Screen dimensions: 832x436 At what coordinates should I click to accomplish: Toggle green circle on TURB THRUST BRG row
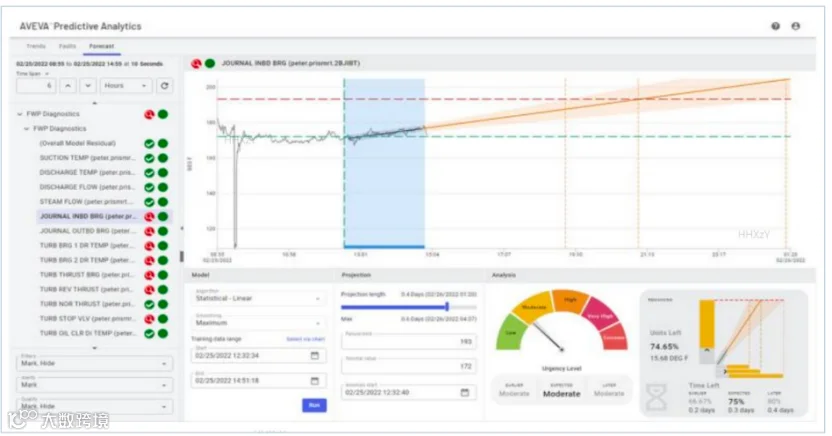(x=163, y=275)
